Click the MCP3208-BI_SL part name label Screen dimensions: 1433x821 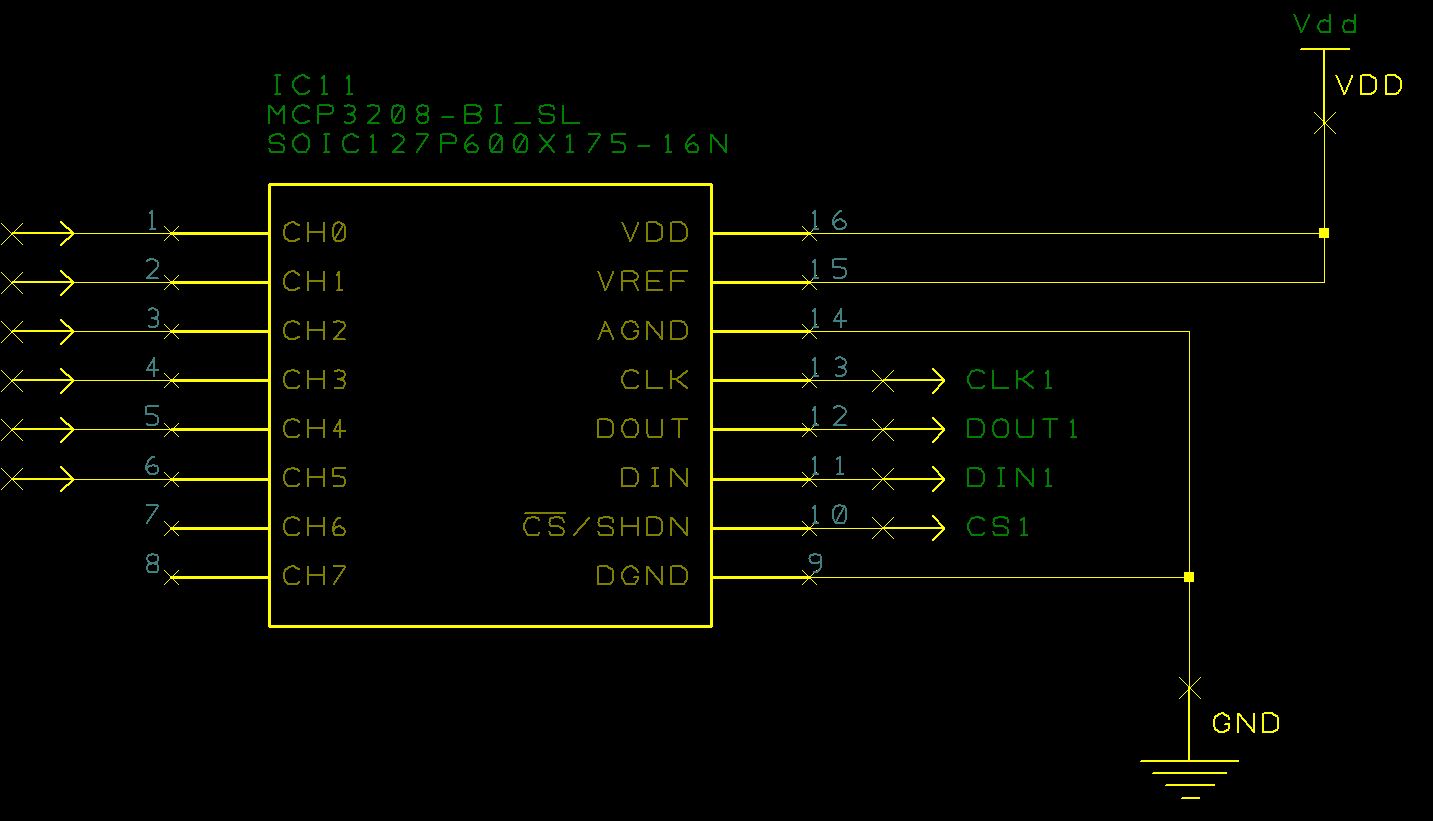pos(424,115)
